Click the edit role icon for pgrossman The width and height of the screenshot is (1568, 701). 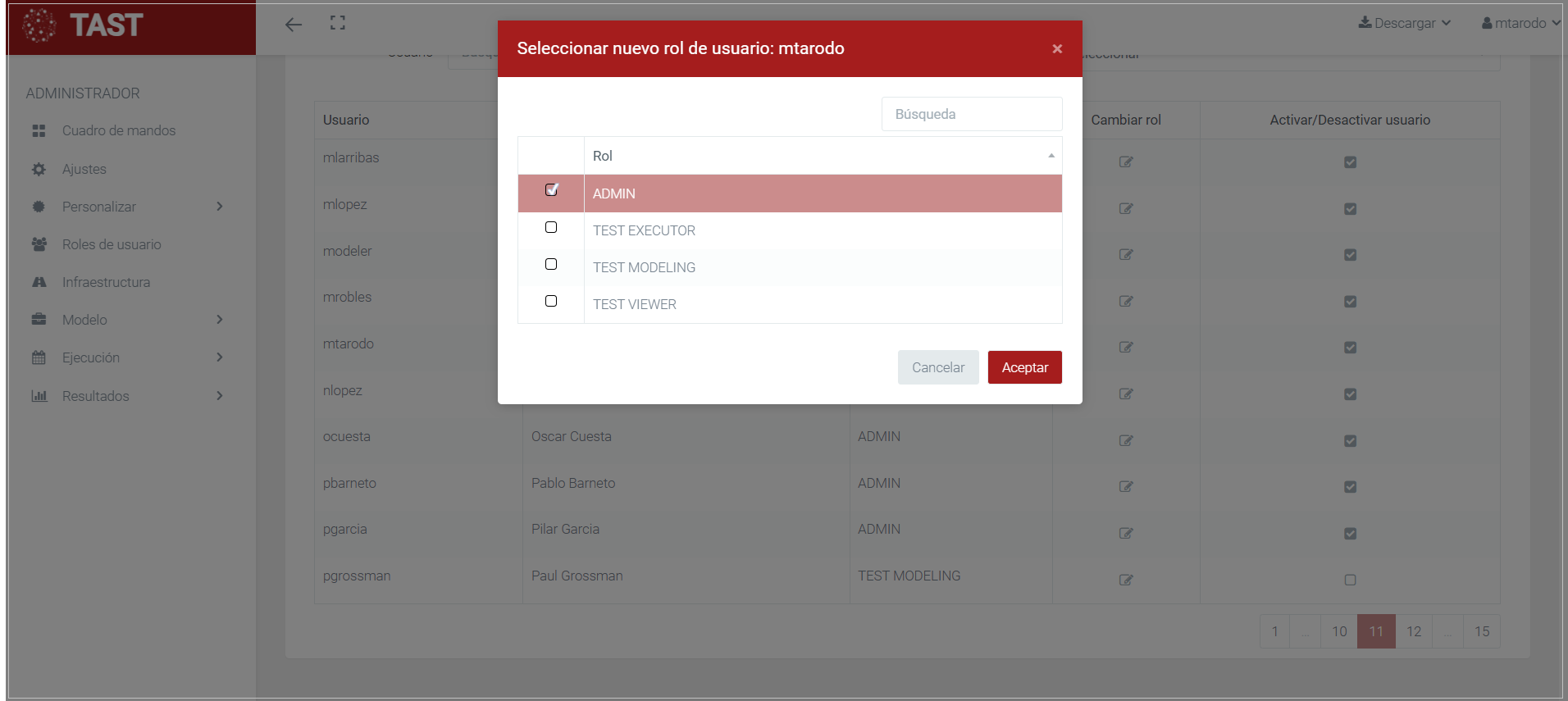[x=1126, y=580]
